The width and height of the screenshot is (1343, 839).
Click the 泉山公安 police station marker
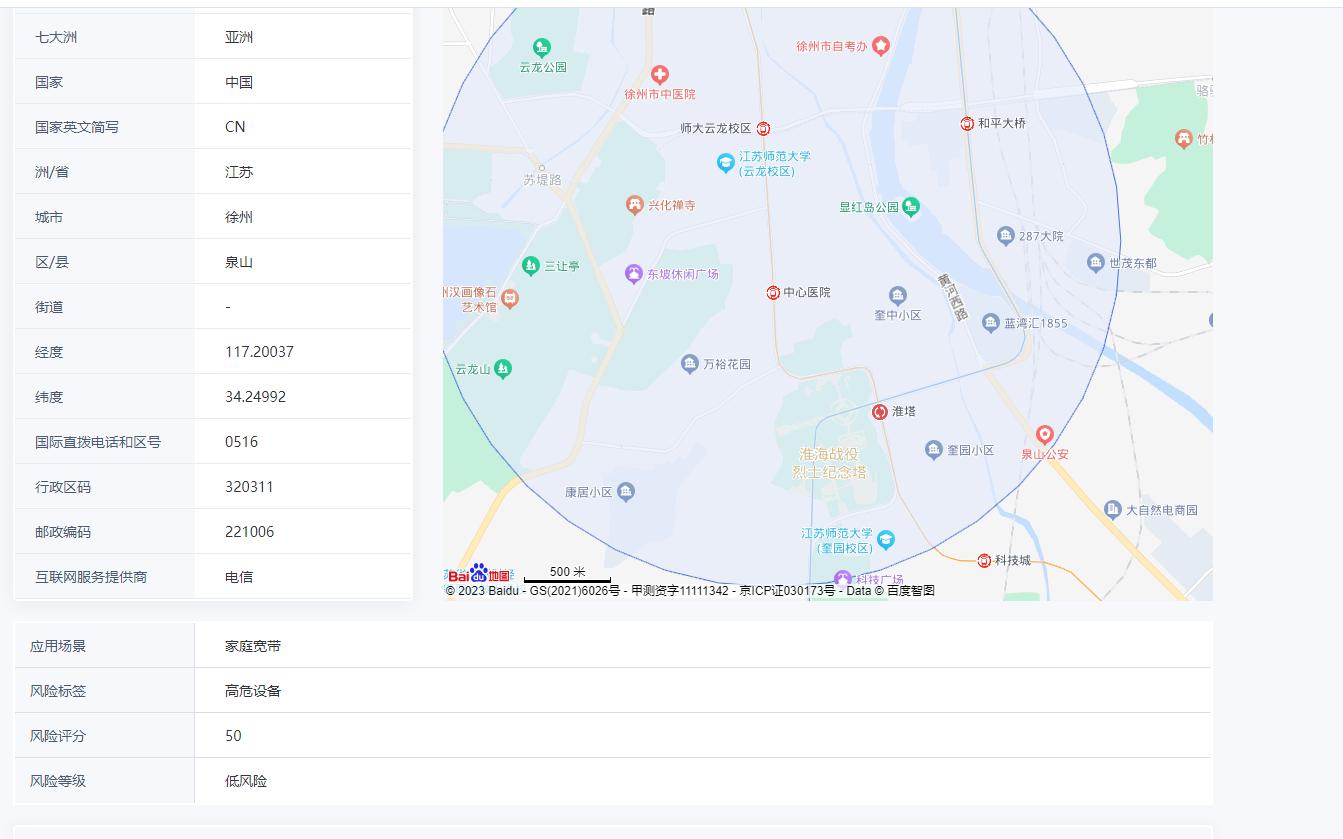pyautogui.click(x=1043, y=435)
